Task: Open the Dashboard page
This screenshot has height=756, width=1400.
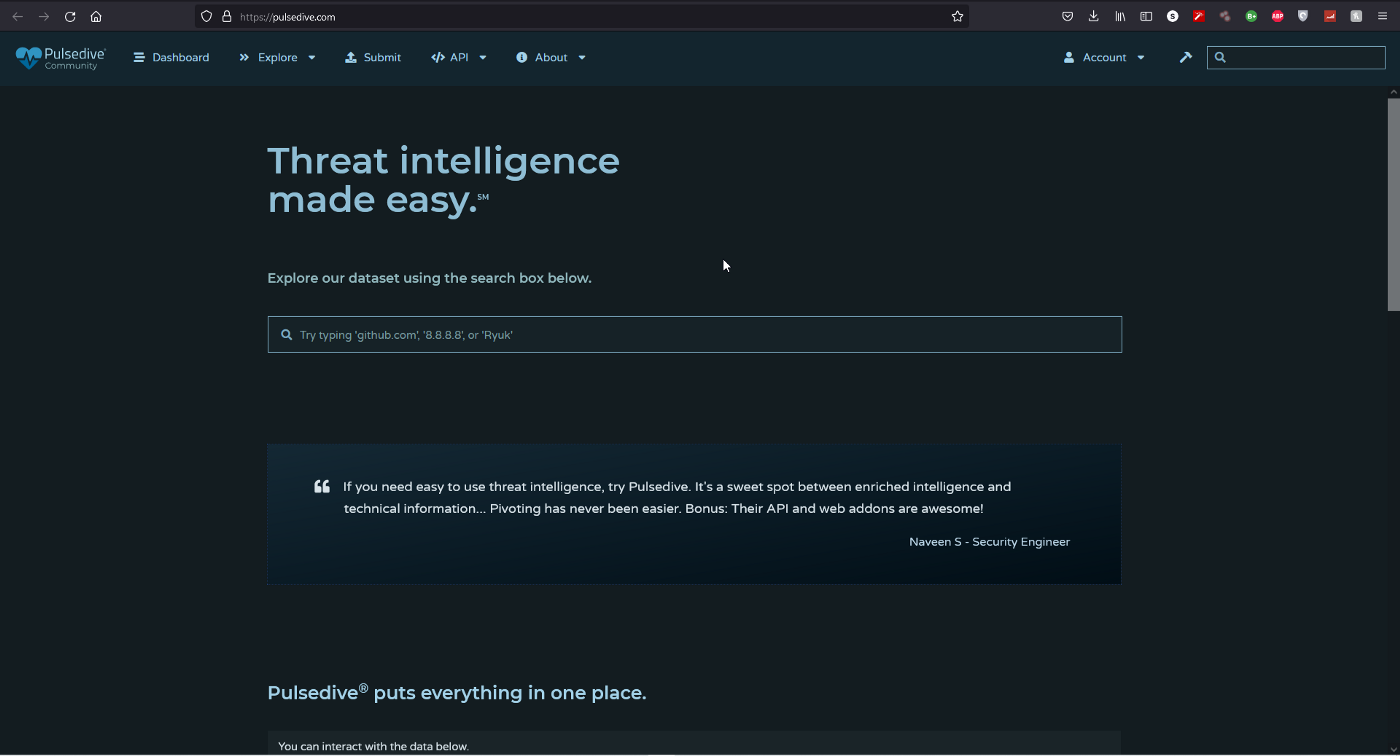Action: pyautogui.click(x=171, y=58)
